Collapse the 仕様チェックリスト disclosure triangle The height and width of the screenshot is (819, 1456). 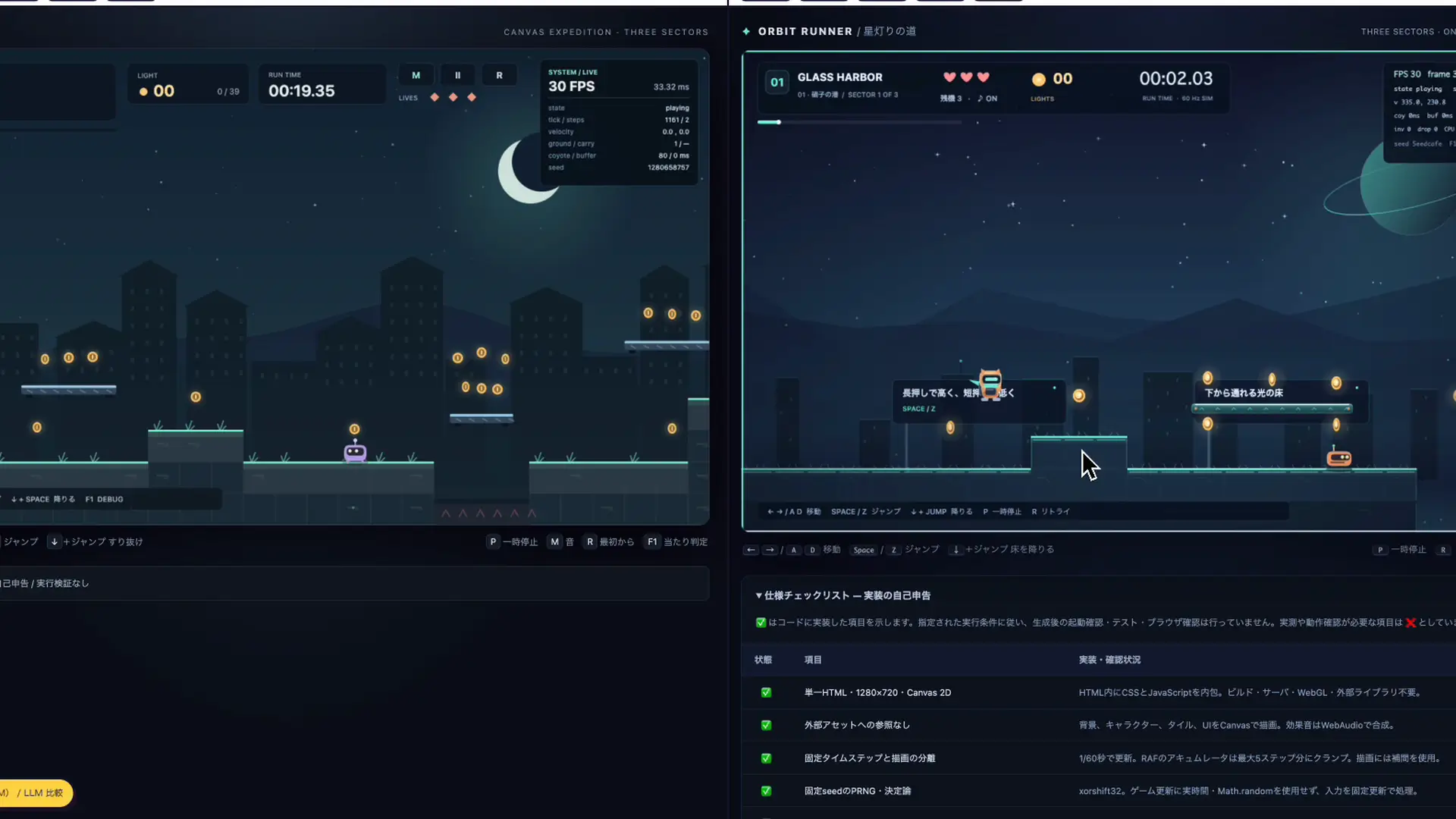pyautogui.click(x=758, y=595)
